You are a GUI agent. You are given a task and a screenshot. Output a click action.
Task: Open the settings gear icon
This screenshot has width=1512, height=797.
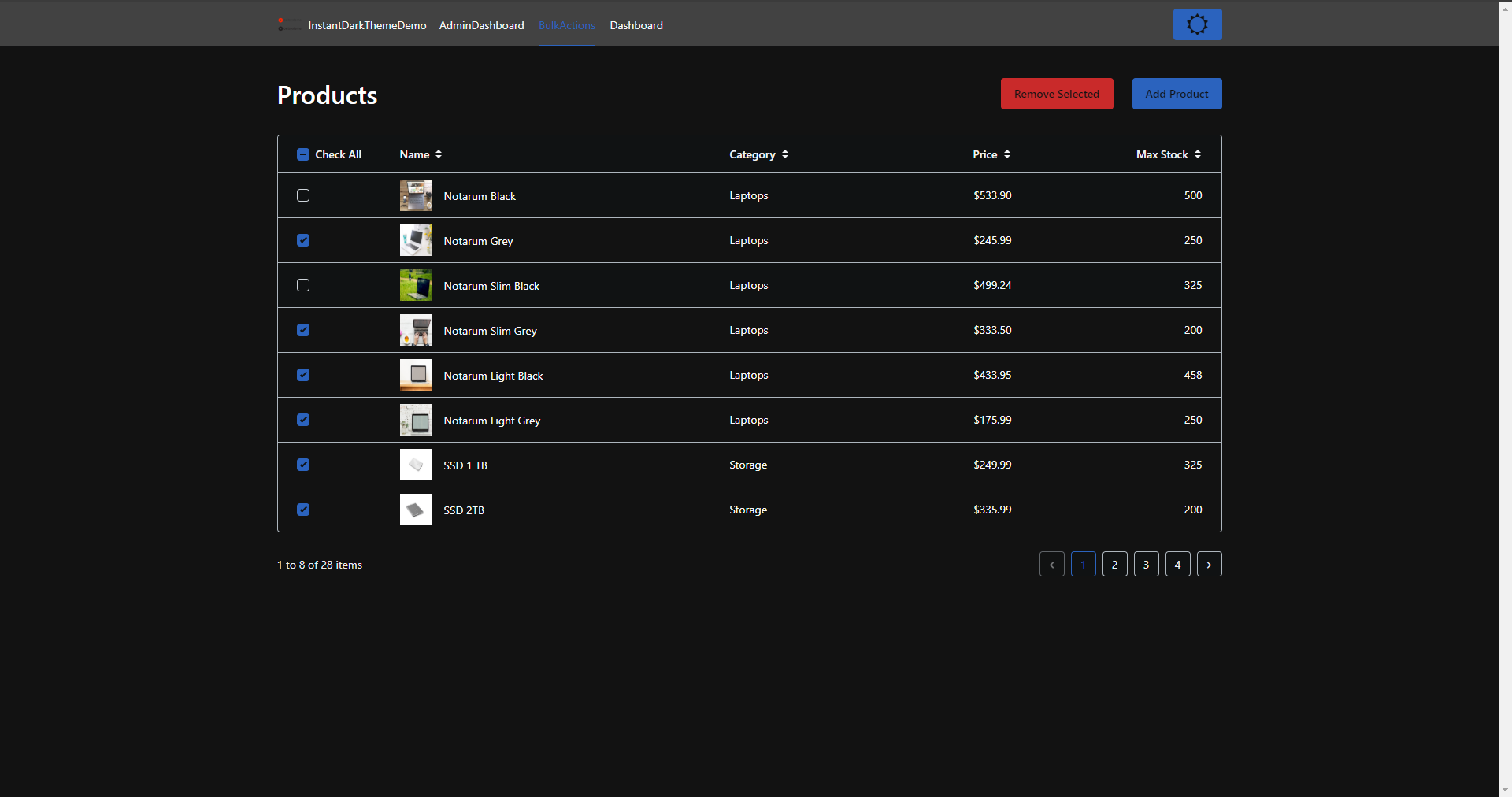click(x=1196, y=24)
